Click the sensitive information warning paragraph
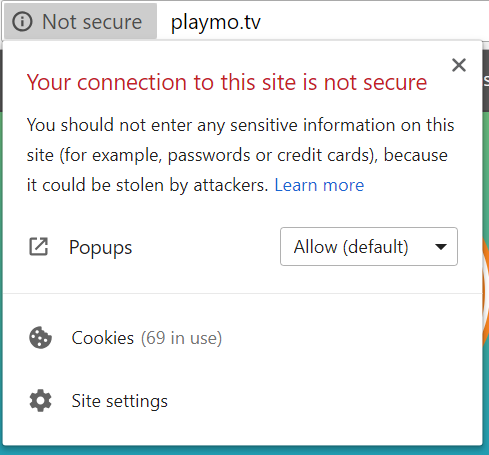 point(240,155)
